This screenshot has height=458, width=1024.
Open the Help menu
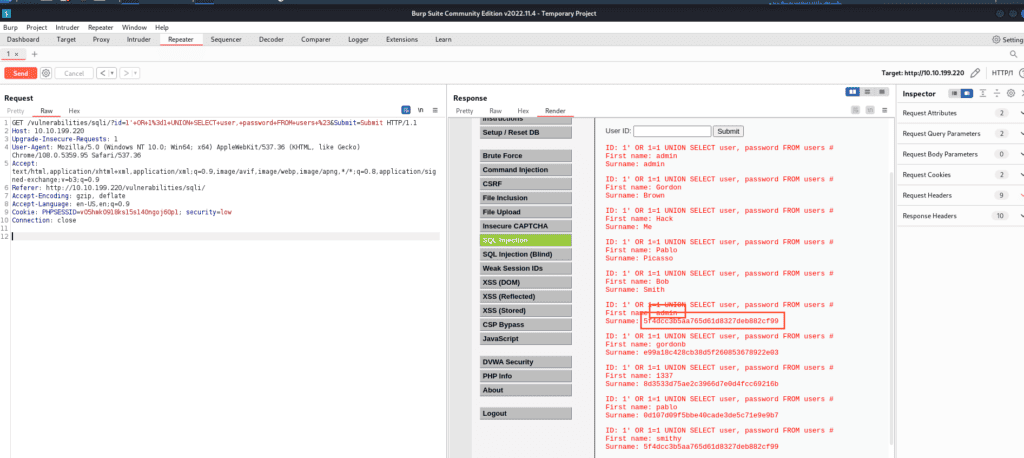[x=162, y=27]
